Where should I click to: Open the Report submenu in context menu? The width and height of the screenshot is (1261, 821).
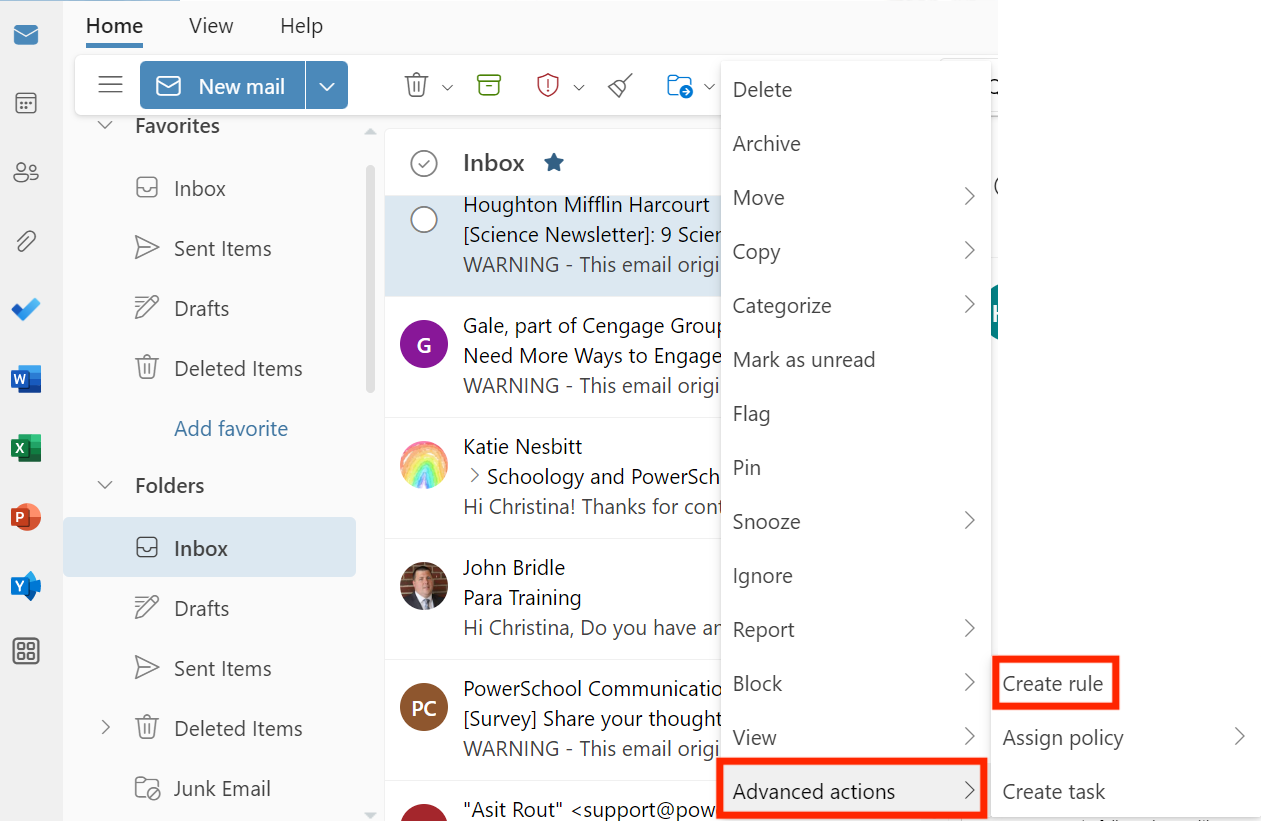click(856, 630)
